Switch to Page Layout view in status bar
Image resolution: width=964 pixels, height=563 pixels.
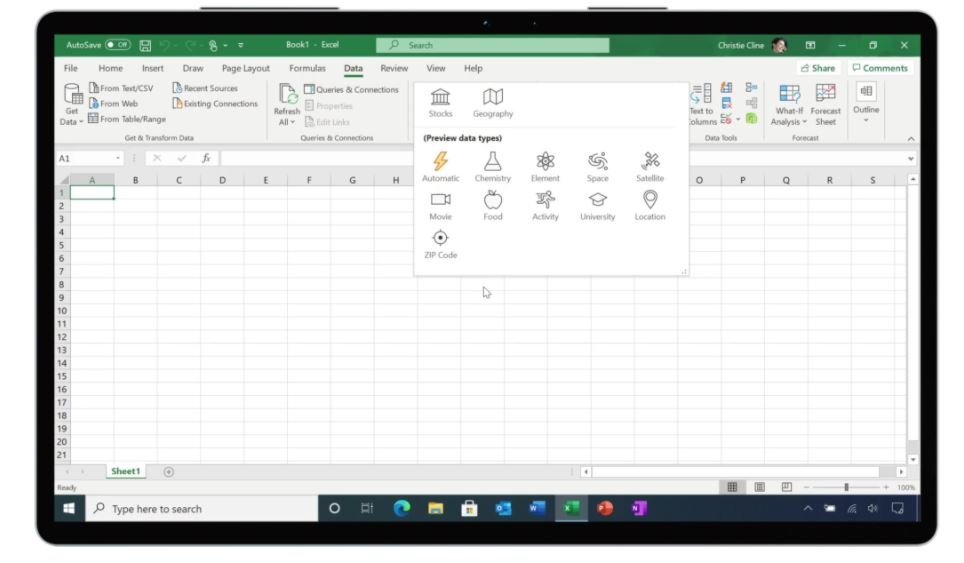point(760,487)
